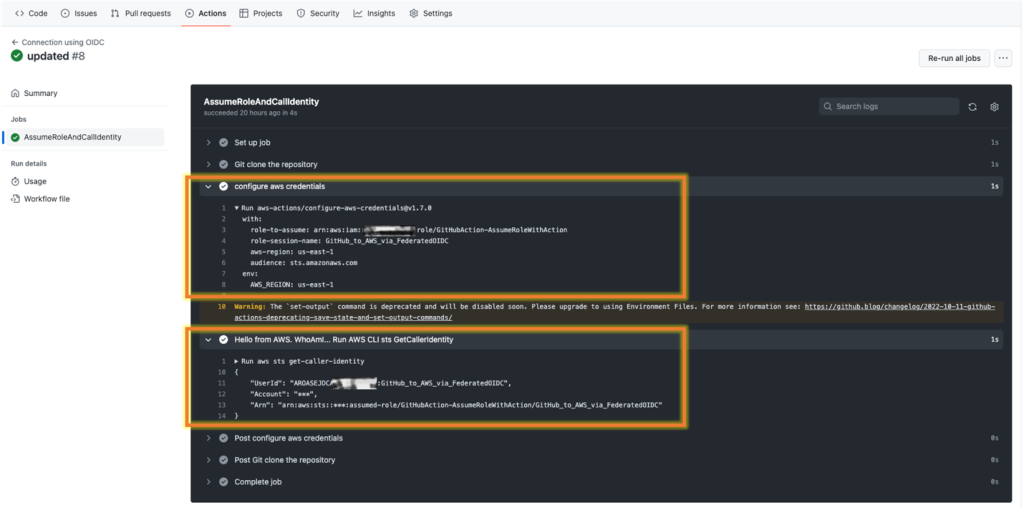Collapse the Run aws-actions/configure-aws-credentials group triangle
1024x508 pixels.
point(236,208)
